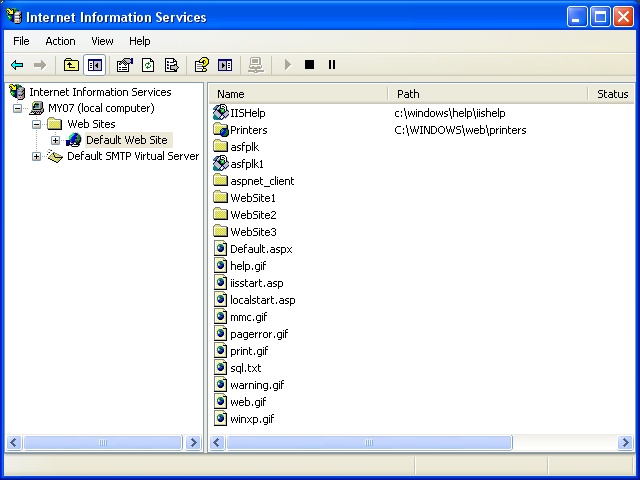Click list pane scrollbar right arrow
This screenshot has height=480, width=640.
[625, 442]
